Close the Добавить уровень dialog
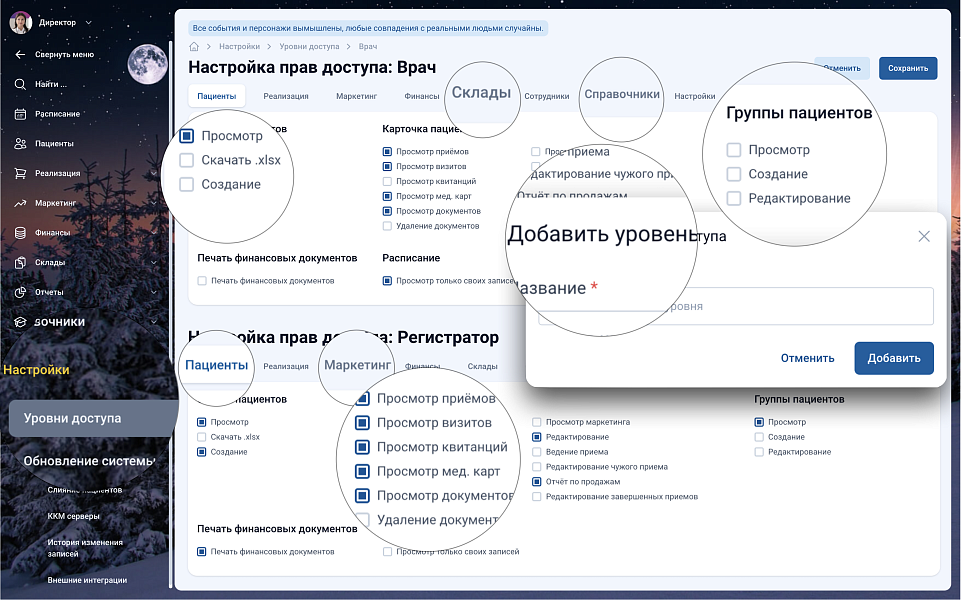This screenshot has width=961, height=600. point(924,236)
